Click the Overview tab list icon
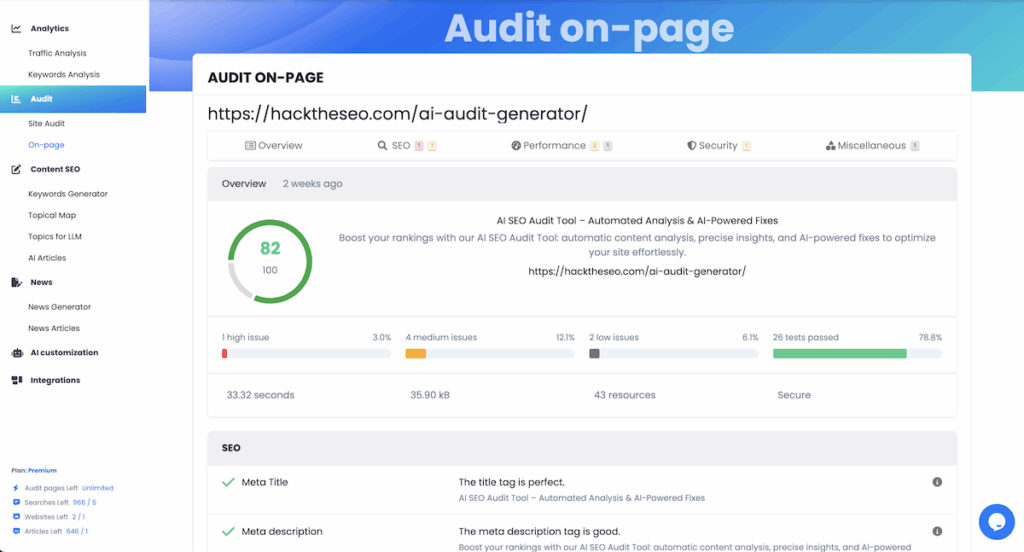The width and height of the screenshot is (1024, 552). pyautogui.click(x=250, y=146)
